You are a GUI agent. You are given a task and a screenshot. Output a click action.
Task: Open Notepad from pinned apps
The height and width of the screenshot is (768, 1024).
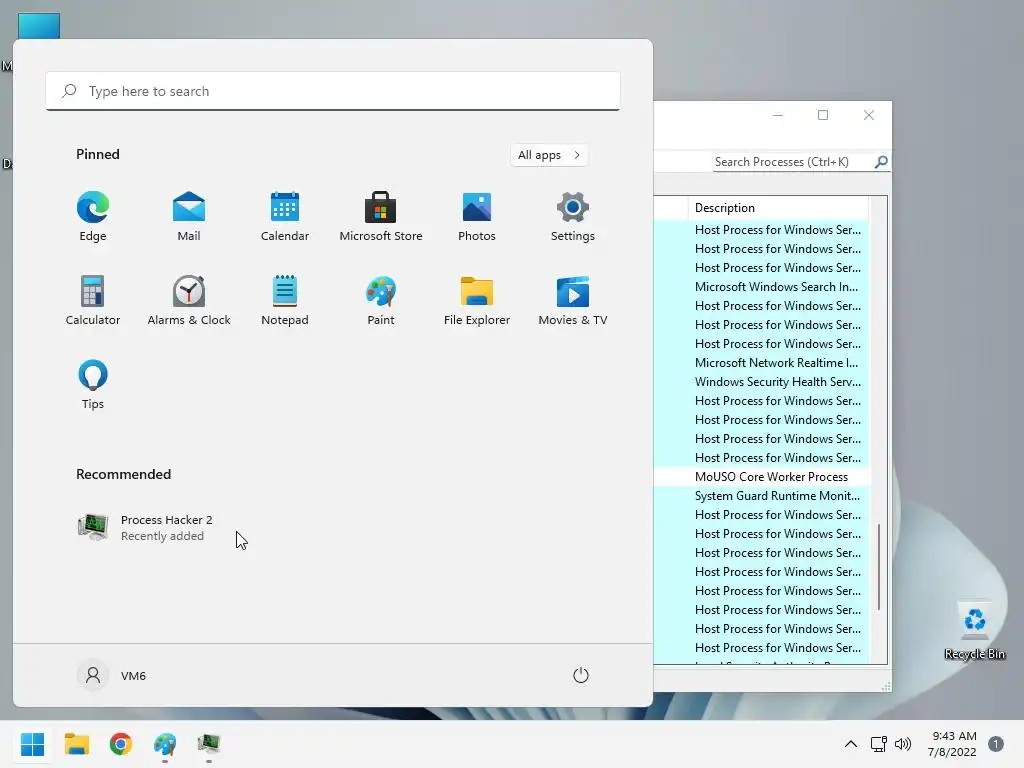(285, 300)
